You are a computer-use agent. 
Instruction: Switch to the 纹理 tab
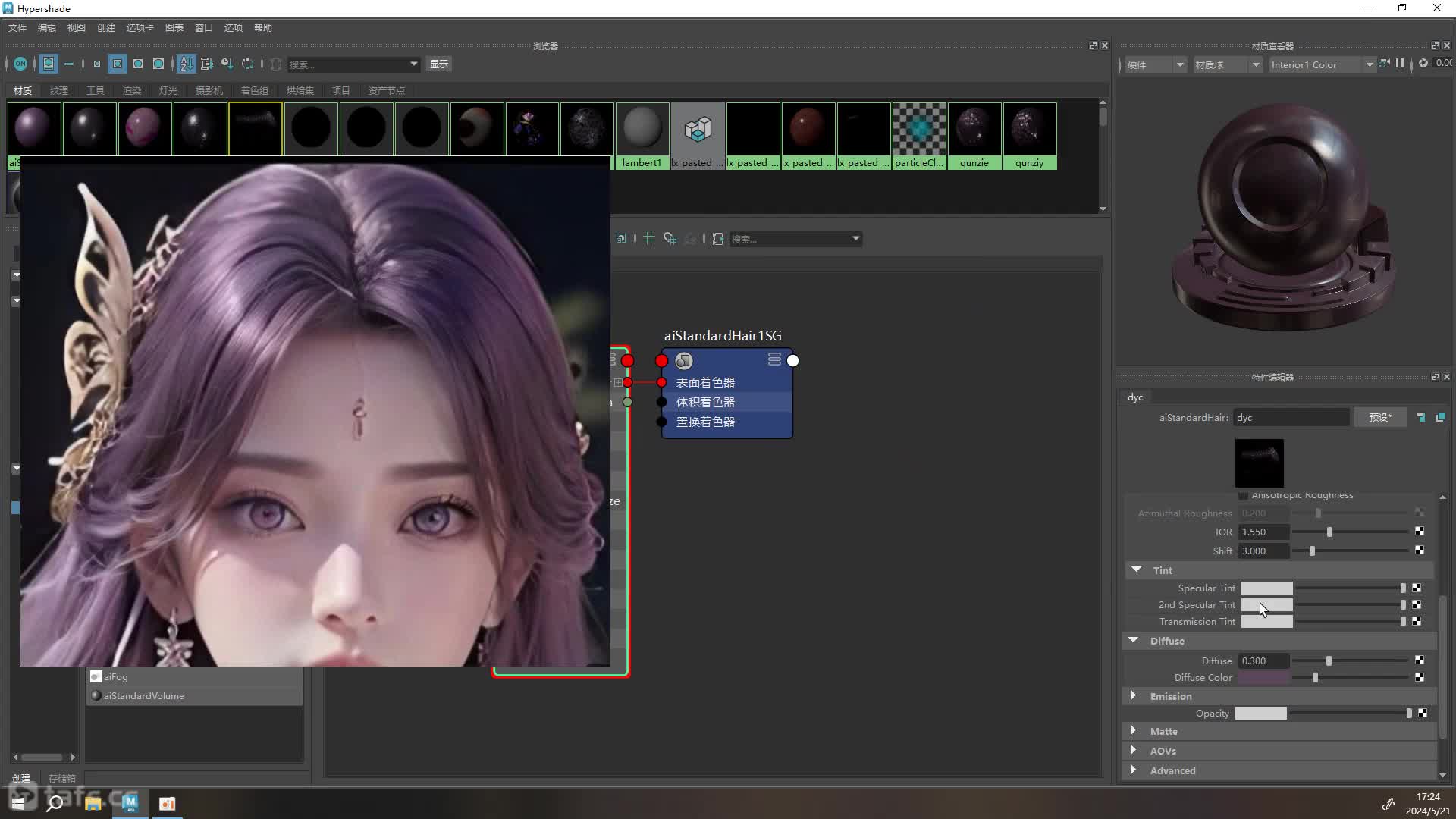point(59,90)
